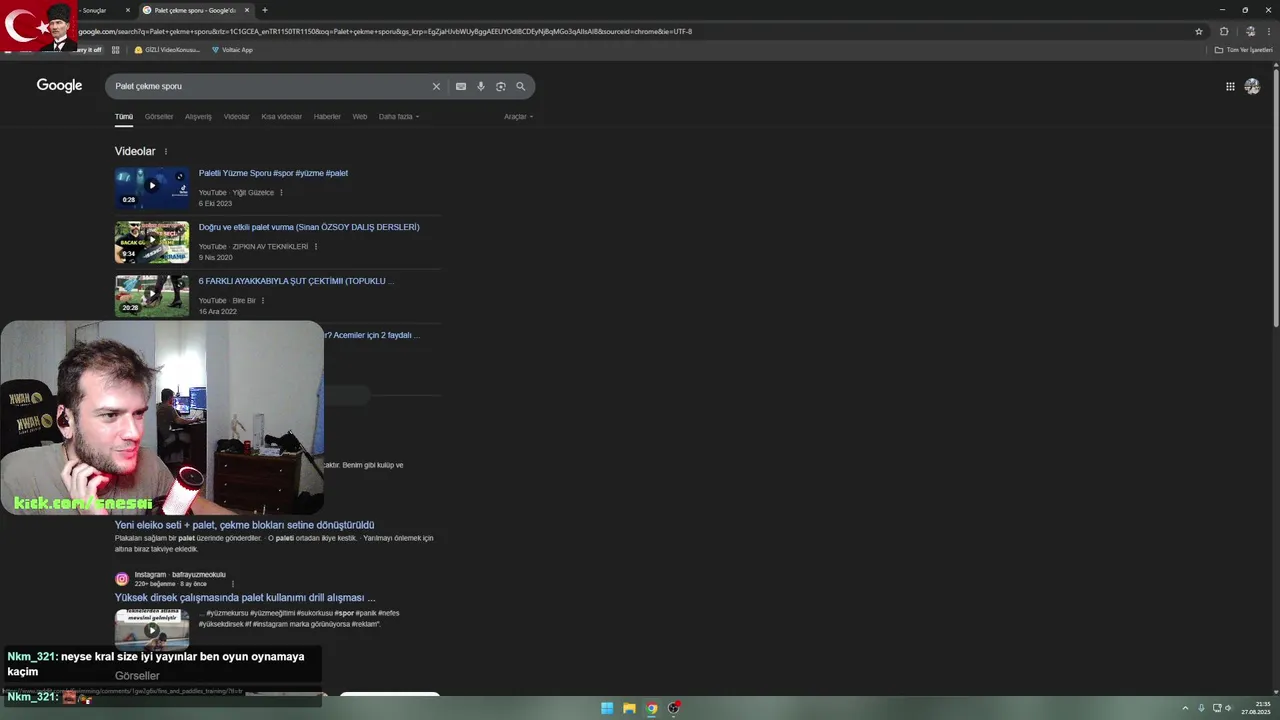The width and height of the screenshot is (1280, 720).
Task: Open a new tab with the plus button
Action: (x=265, y=10)
